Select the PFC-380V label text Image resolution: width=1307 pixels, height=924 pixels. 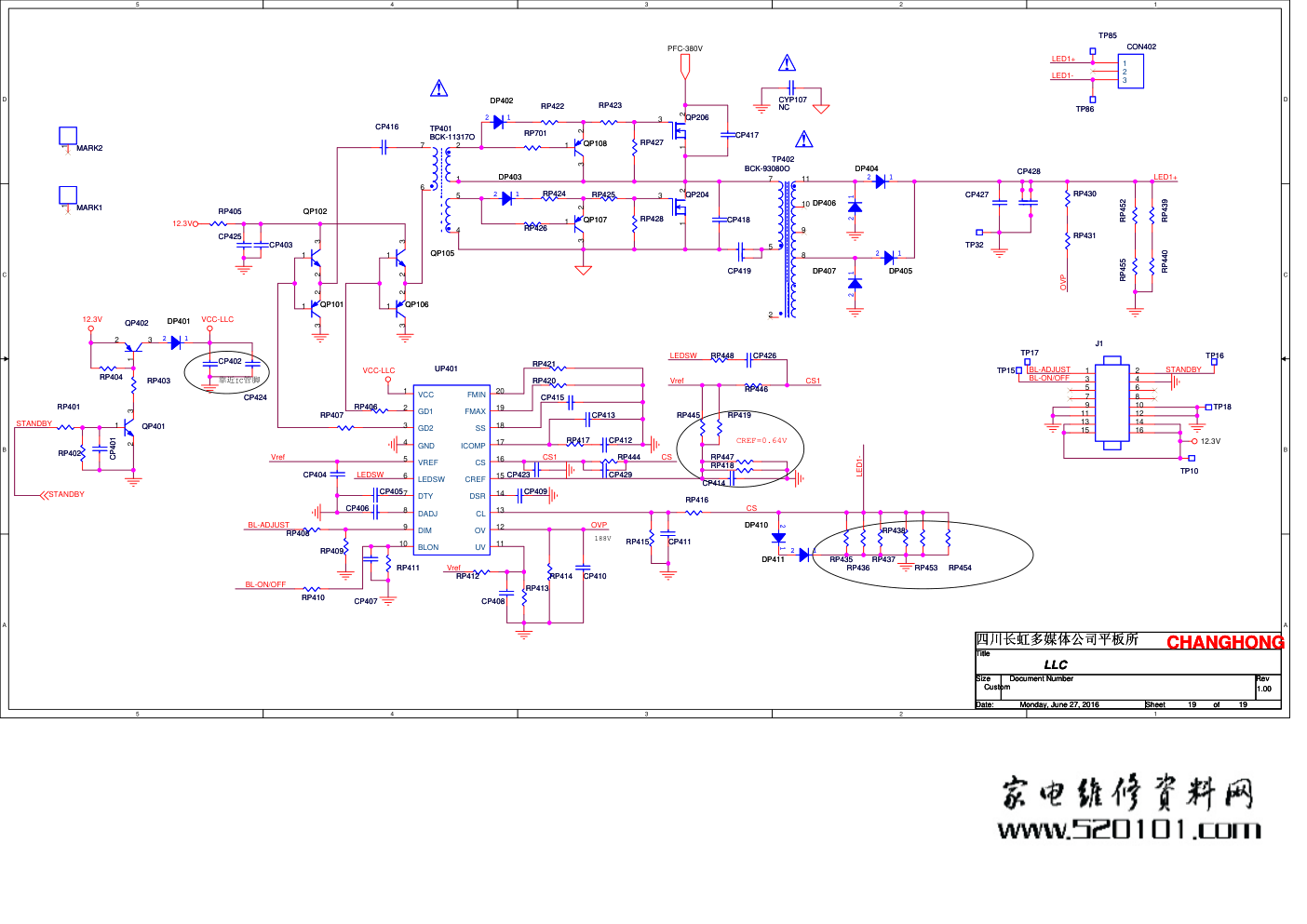685,48
